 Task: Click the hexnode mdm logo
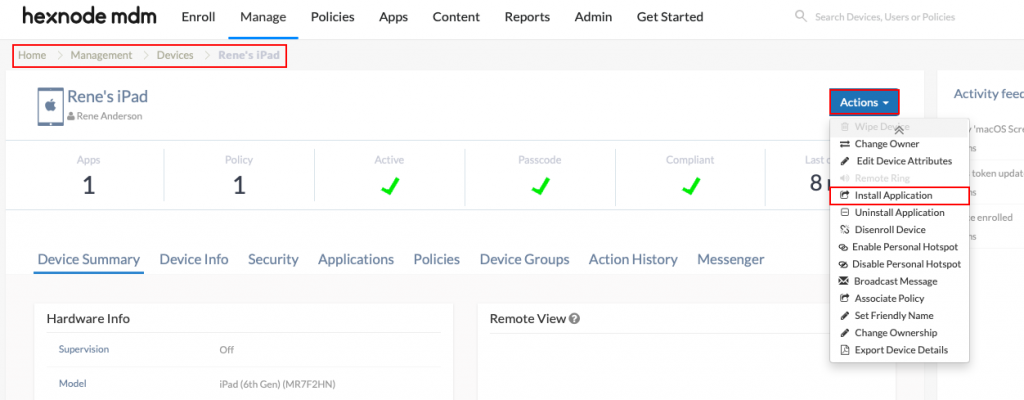click(89, 16)
